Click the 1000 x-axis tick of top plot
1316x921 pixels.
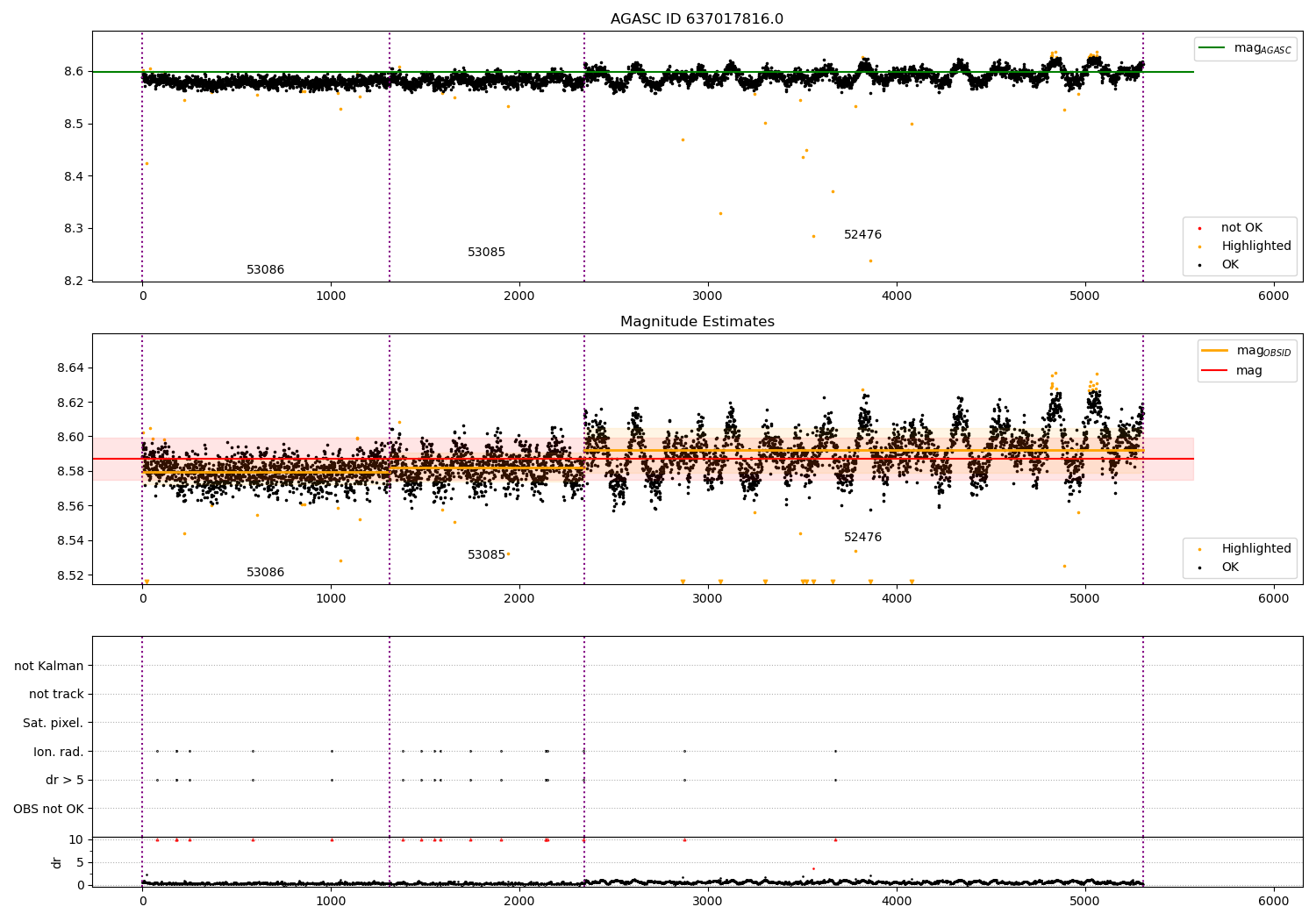[331, 296]
